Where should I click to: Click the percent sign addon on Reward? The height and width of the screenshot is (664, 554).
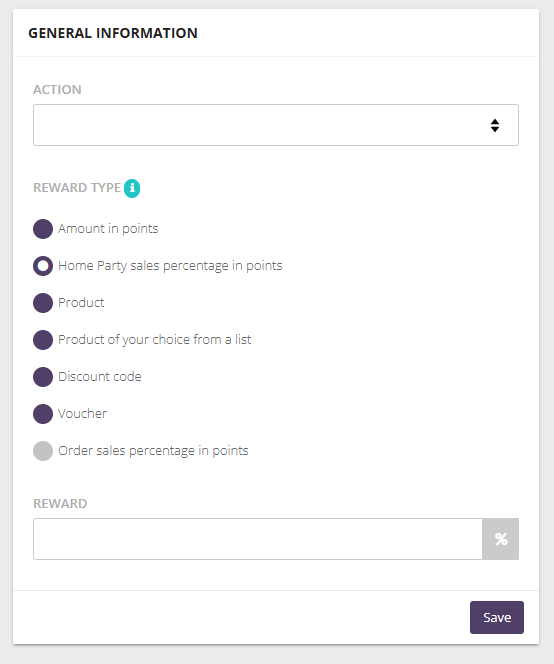tap(501, 539)
